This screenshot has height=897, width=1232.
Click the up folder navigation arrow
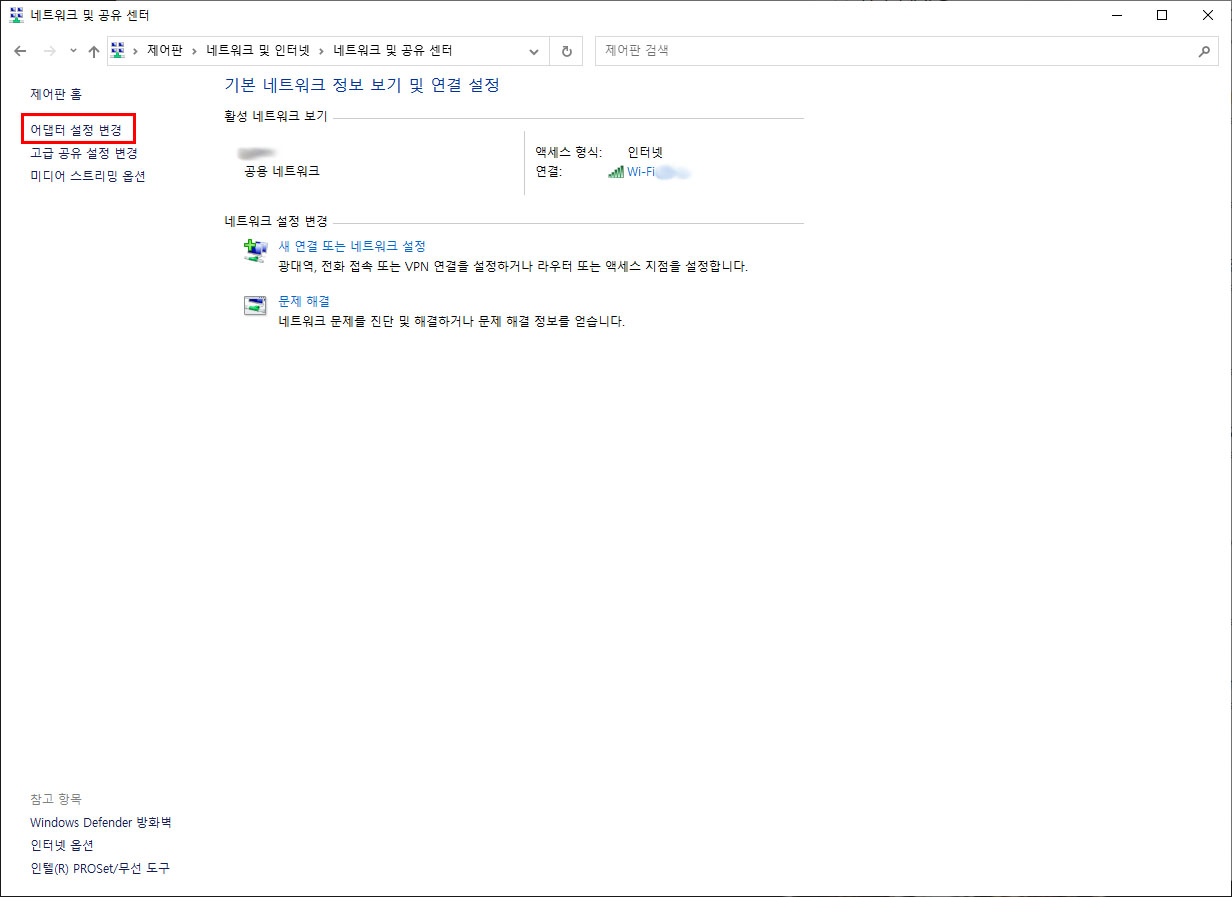point(93,51)
